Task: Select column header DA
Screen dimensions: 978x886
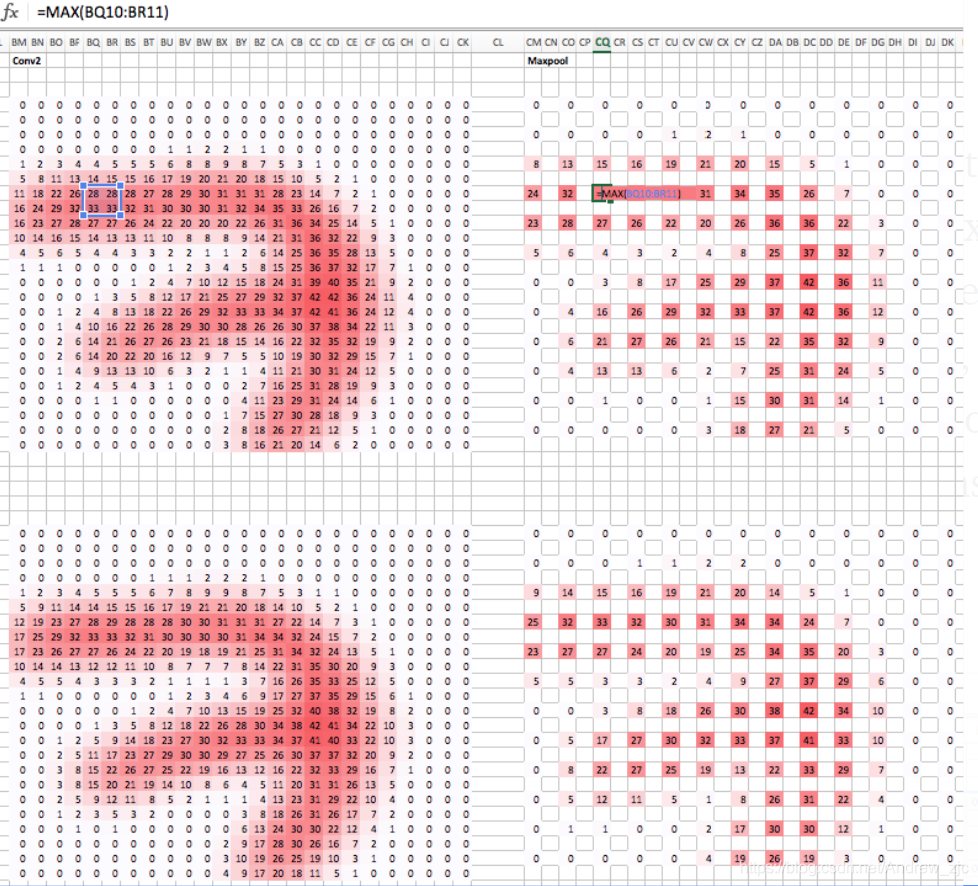Action: 775,42
